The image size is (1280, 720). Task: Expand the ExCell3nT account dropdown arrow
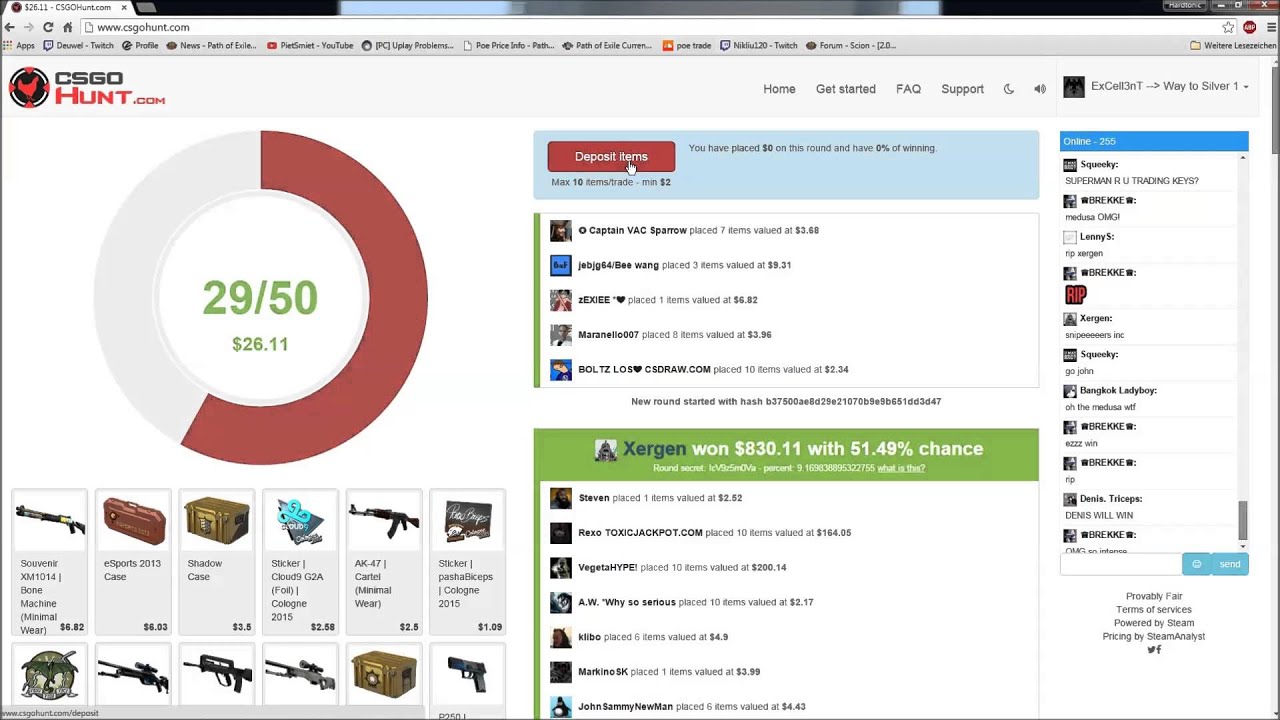pyautogui.click(x=1246, y=87)
